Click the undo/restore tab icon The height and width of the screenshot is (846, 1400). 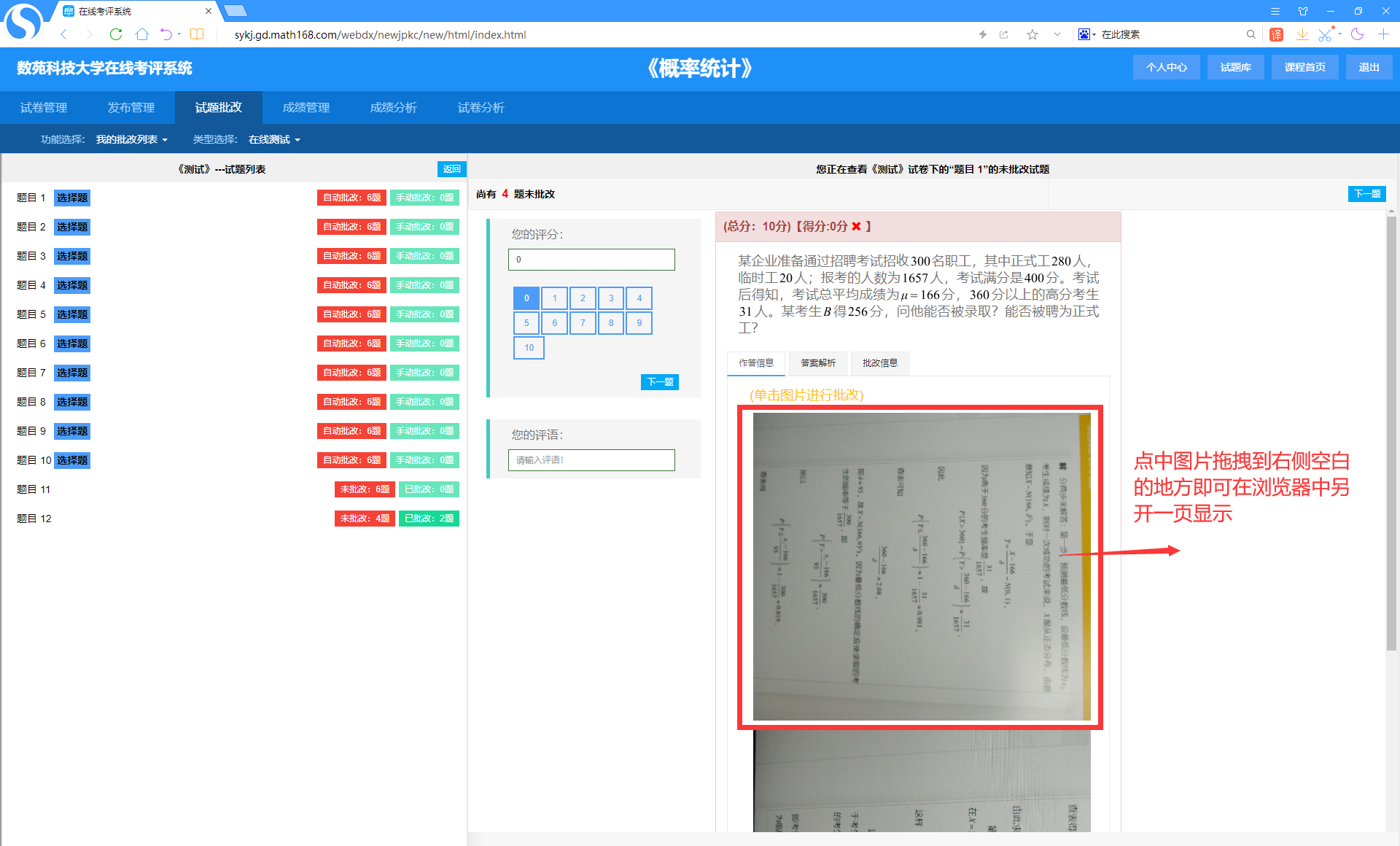pyautogui.click(x=166, y=34)
